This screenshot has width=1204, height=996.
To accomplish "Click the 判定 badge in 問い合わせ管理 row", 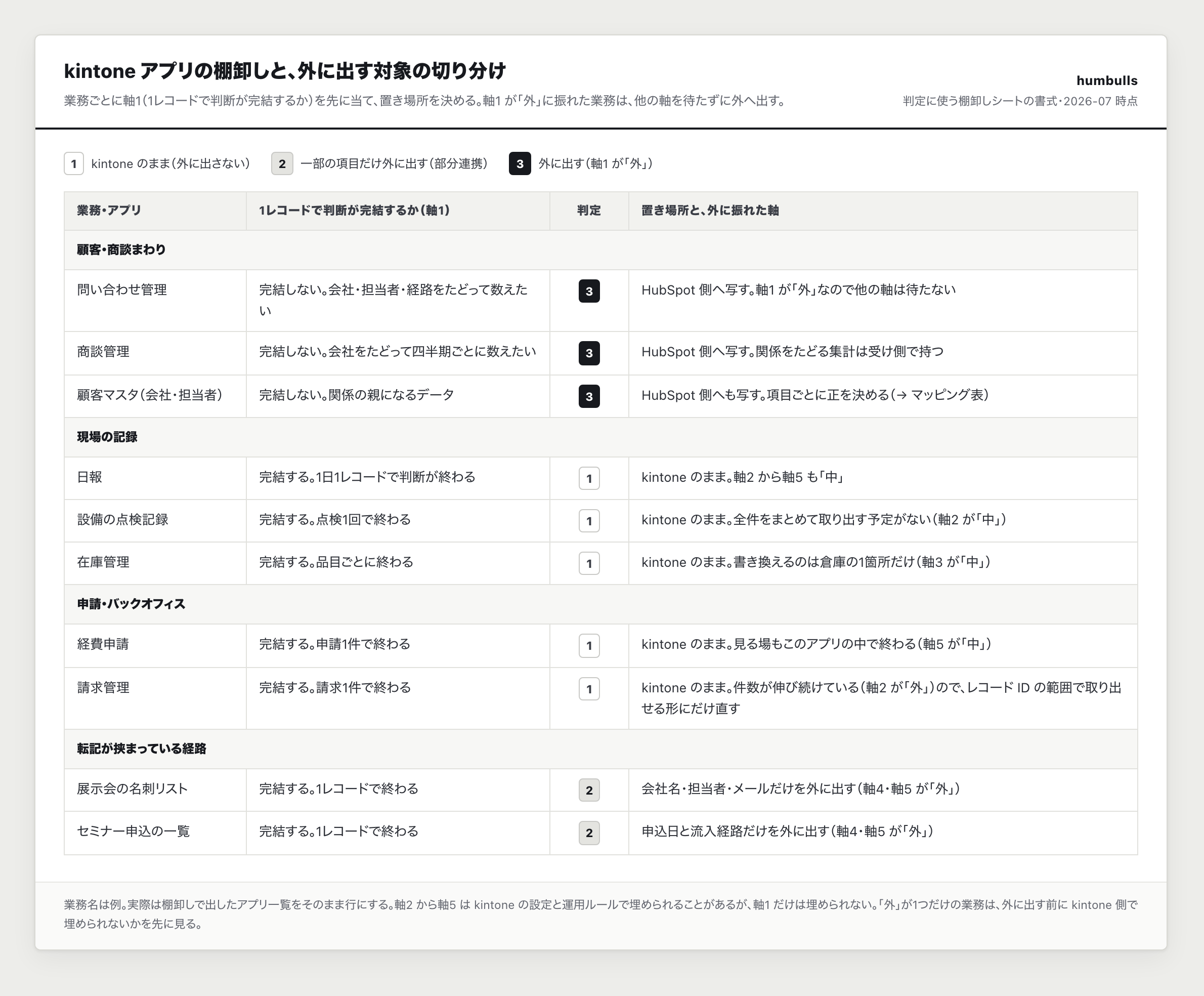I will 589,292.
